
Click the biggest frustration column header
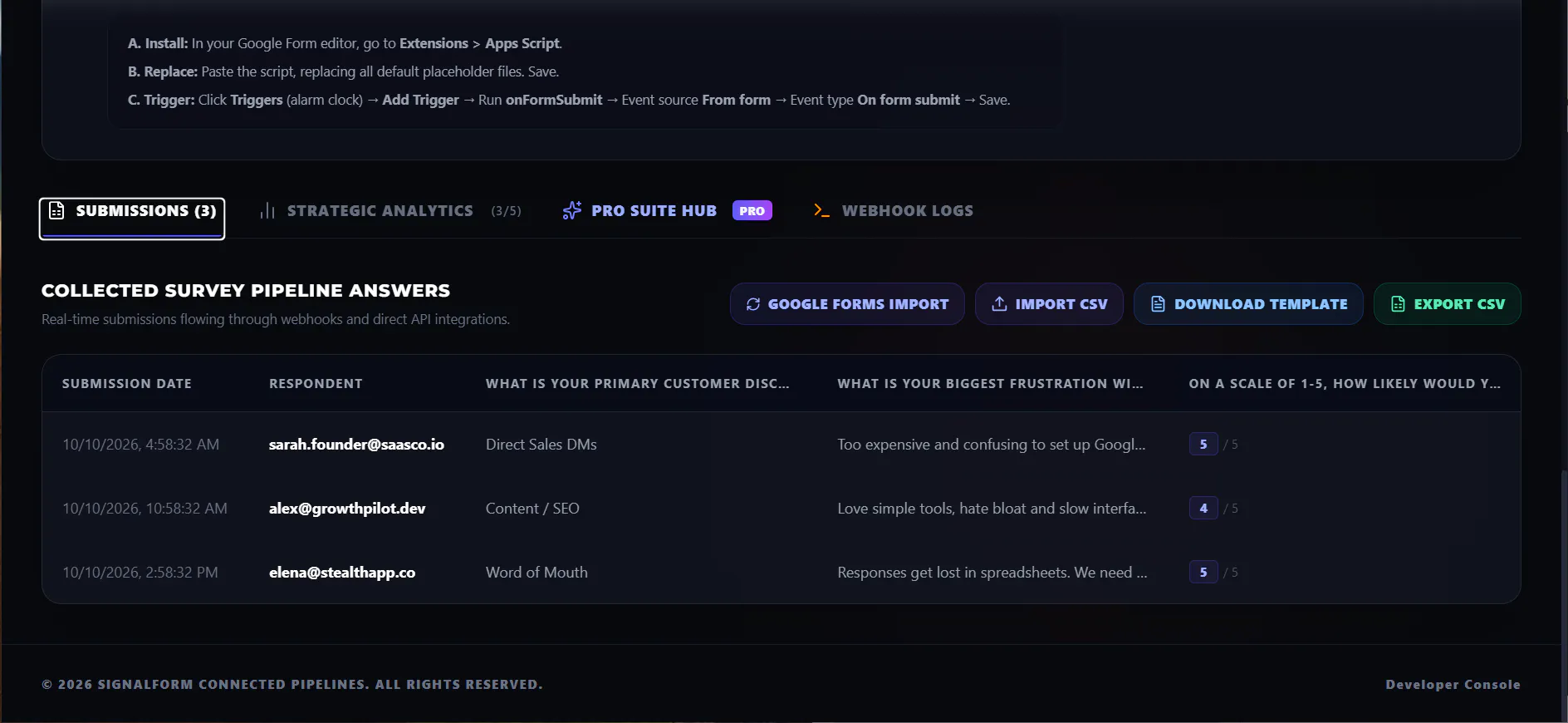click(990, 384)
